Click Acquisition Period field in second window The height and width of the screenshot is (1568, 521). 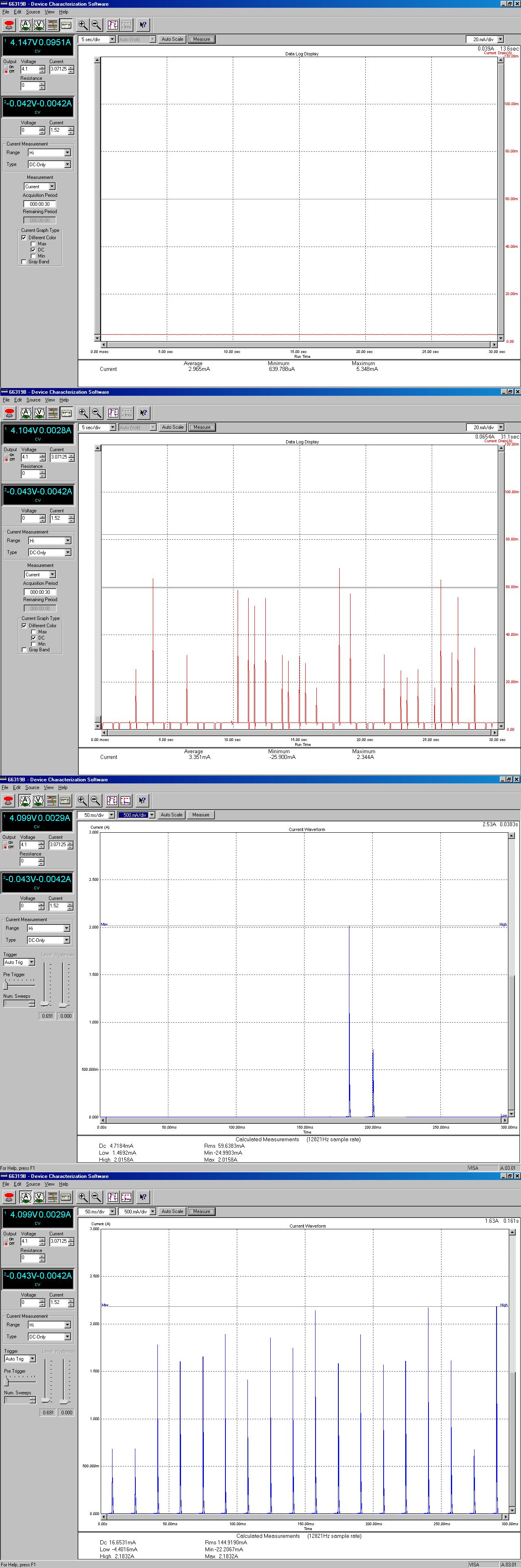40,592
